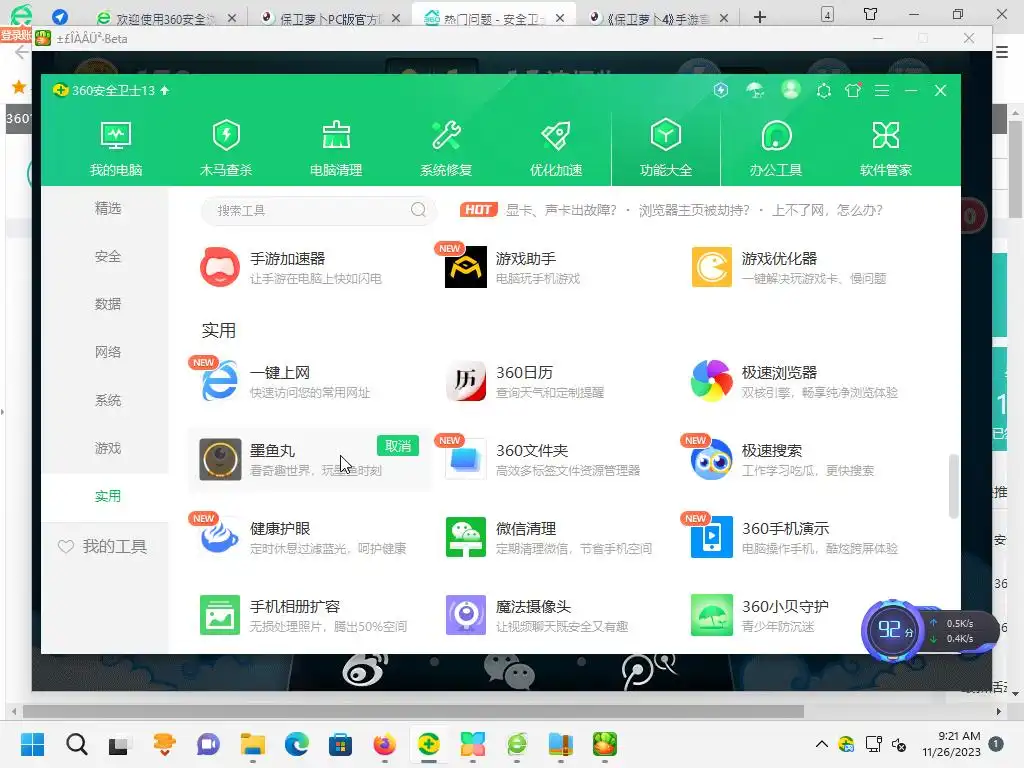Select 数据 category in the sidebar
This screenshot has height=768, width=1024.
(x=107, y=304)
